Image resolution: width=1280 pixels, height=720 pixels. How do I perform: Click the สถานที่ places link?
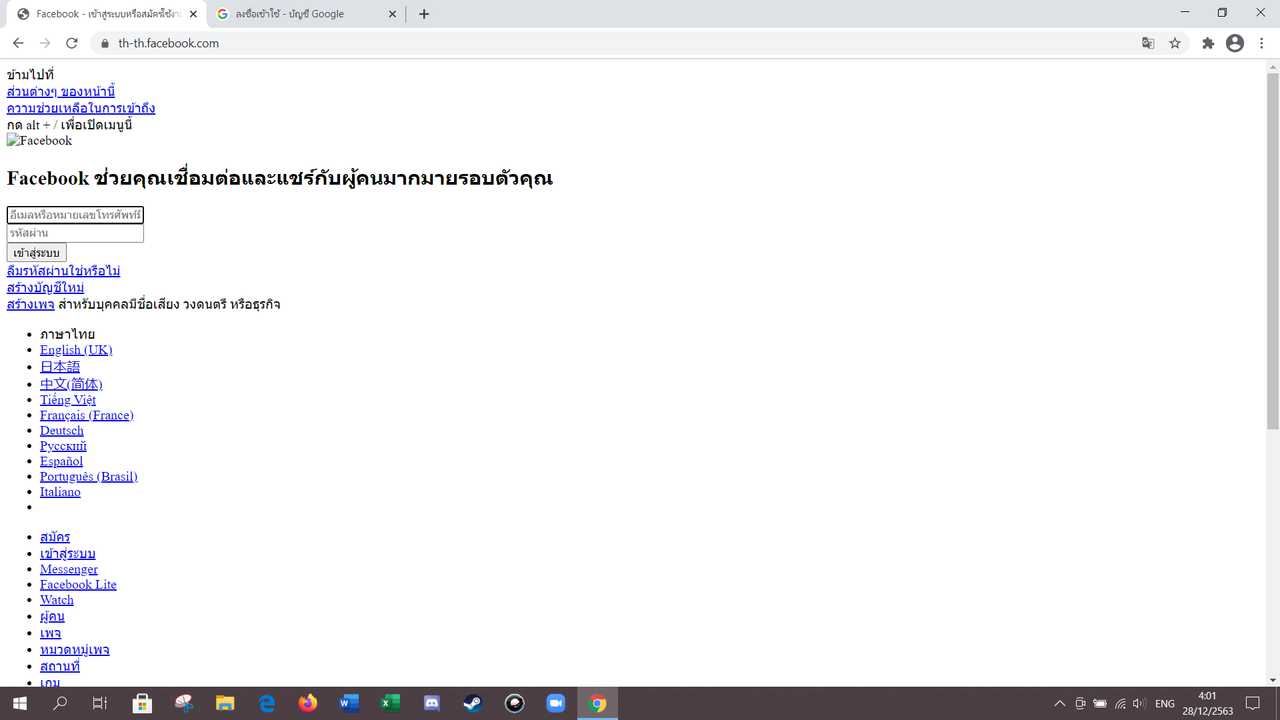60,666
